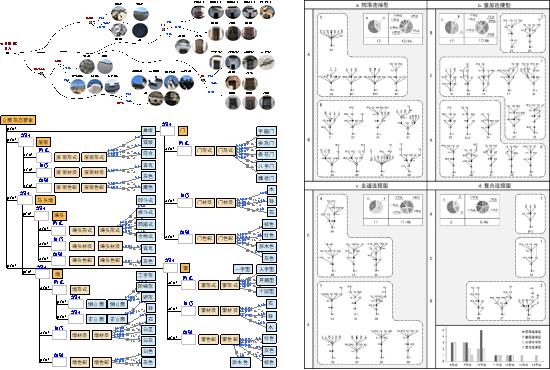The width and height of the screenshot is (550, 370).
Task: Click bar chart below section d
Action: [491, 346]
